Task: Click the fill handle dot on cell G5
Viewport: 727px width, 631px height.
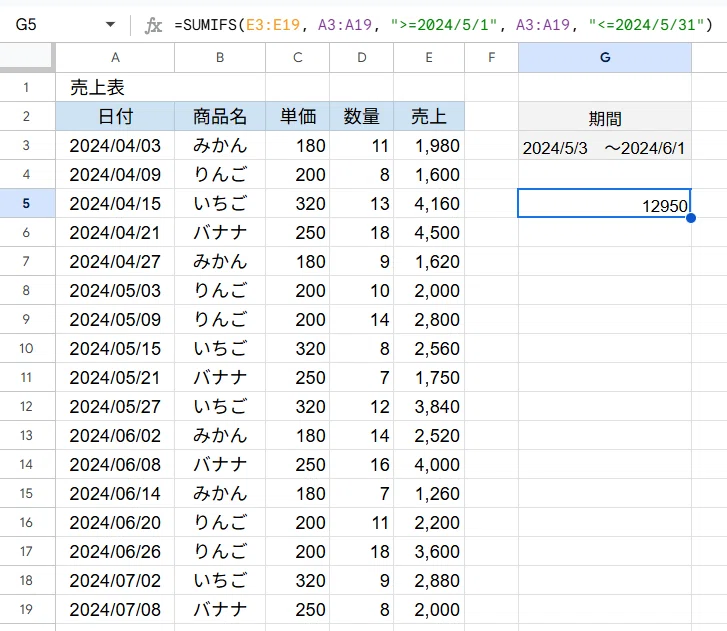Action: 691,217
